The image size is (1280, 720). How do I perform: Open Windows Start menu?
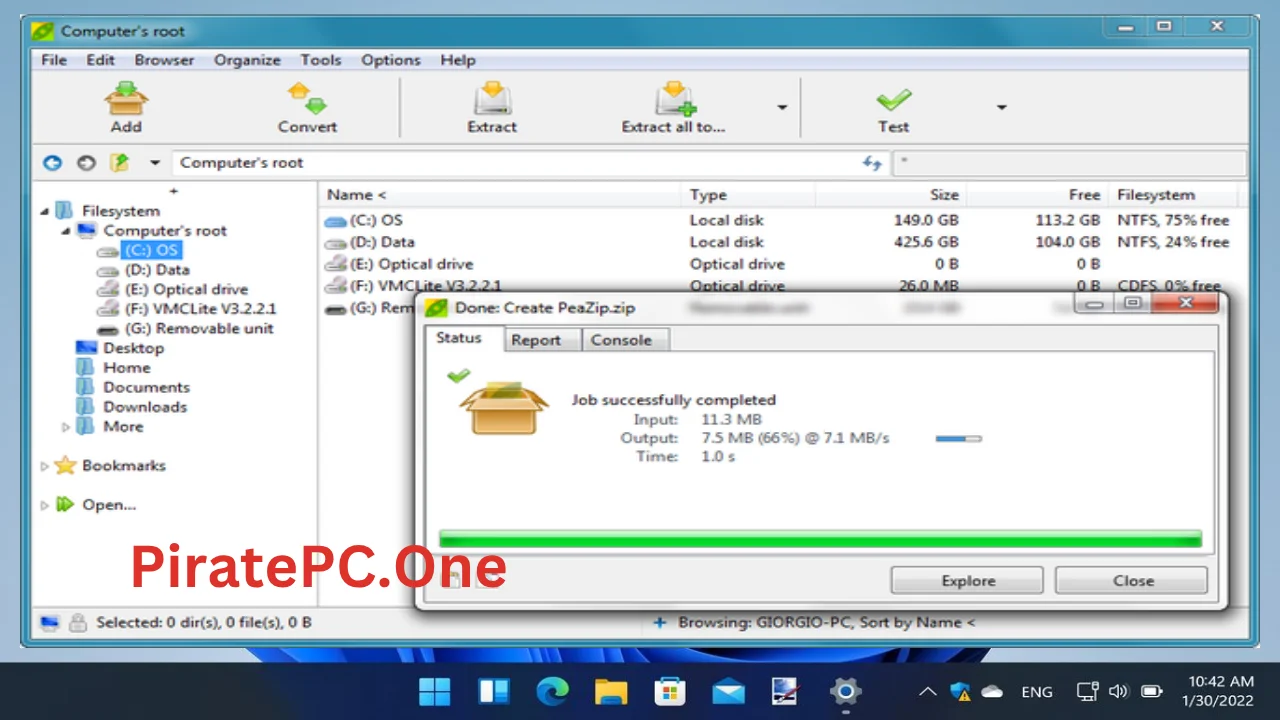point(434,691)
